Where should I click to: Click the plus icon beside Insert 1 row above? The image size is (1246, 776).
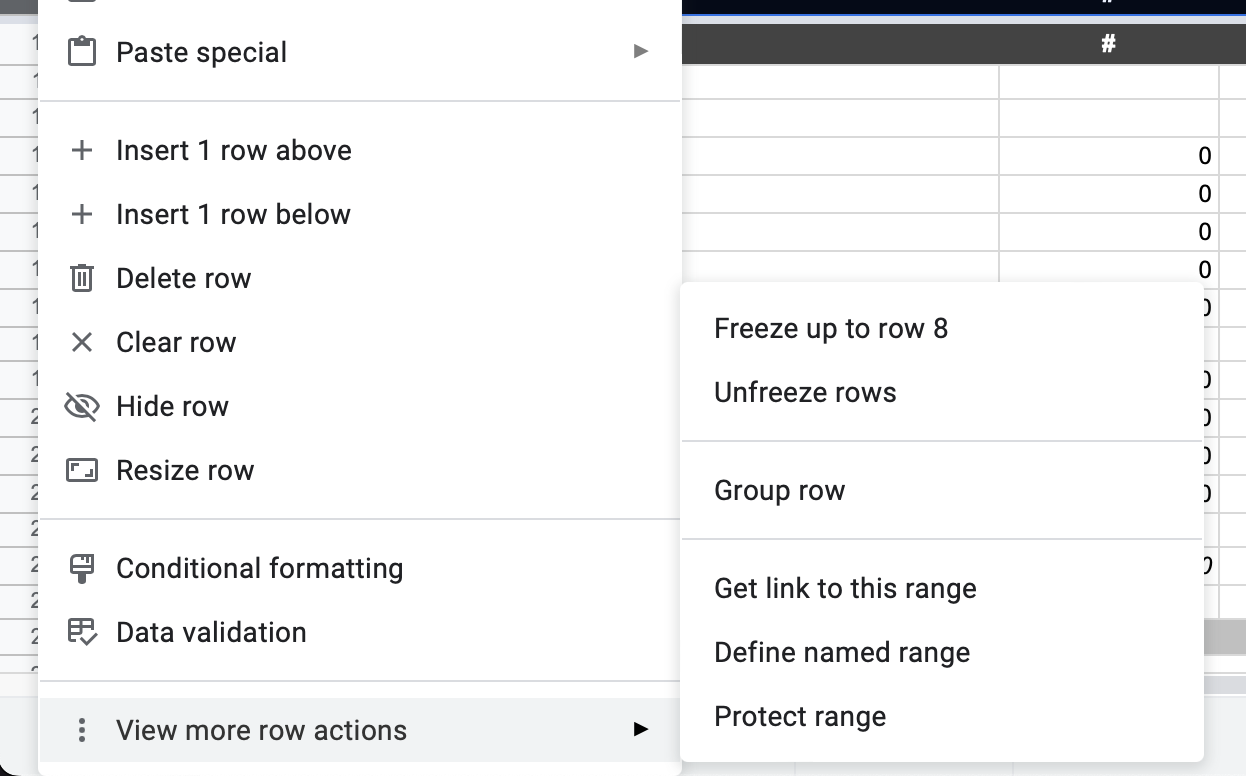(83, 150)
